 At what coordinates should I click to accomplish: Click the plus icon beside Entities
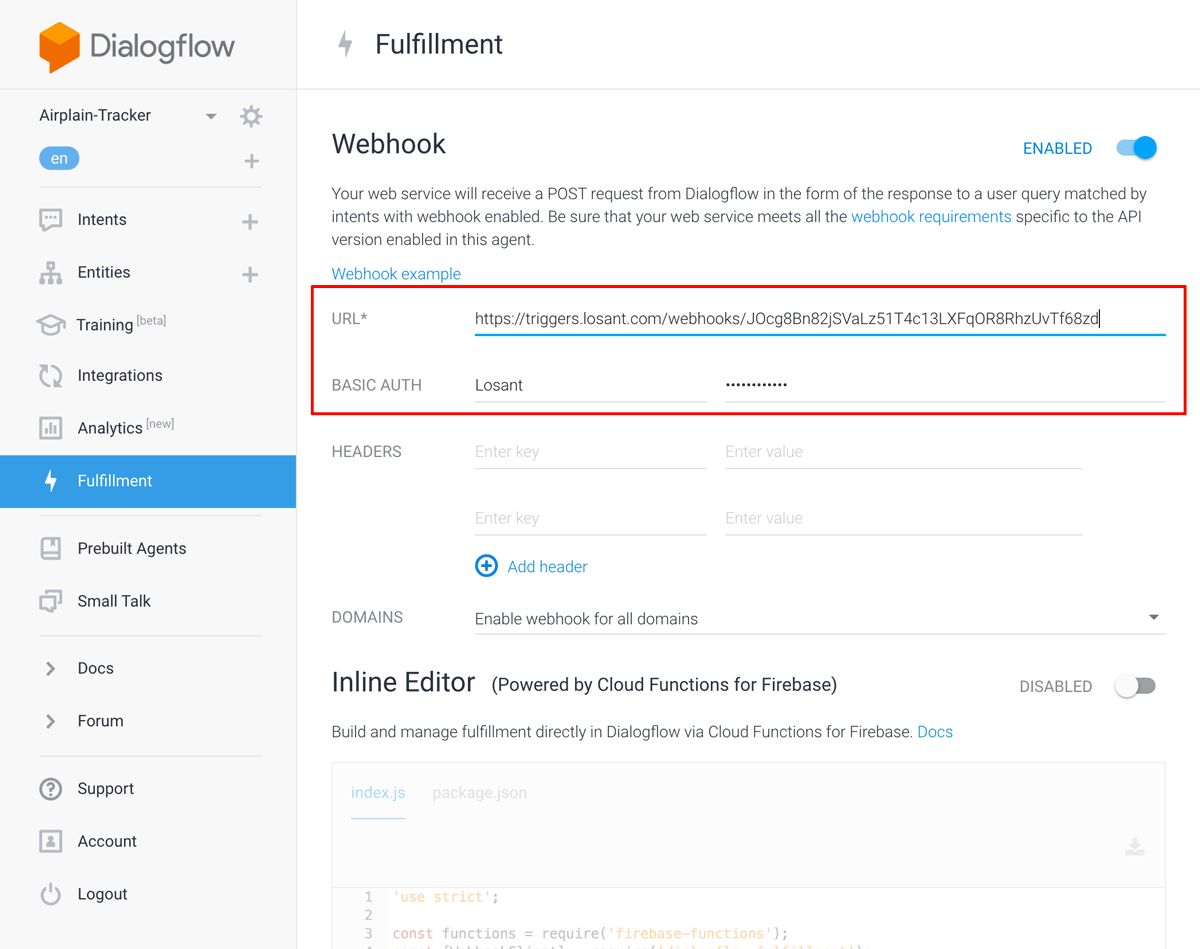click(250, 274)
